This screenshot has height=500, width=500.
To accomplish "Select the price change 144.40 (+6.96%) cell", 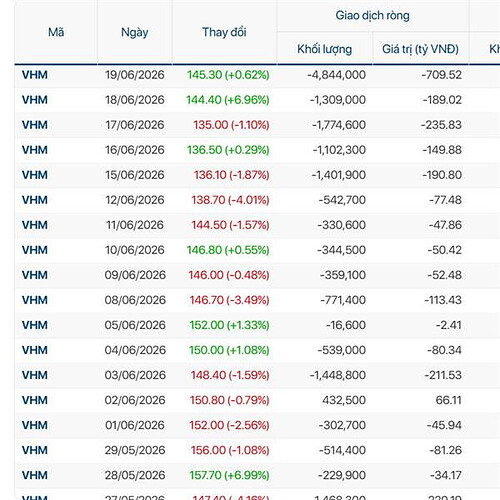I will 228,100.
